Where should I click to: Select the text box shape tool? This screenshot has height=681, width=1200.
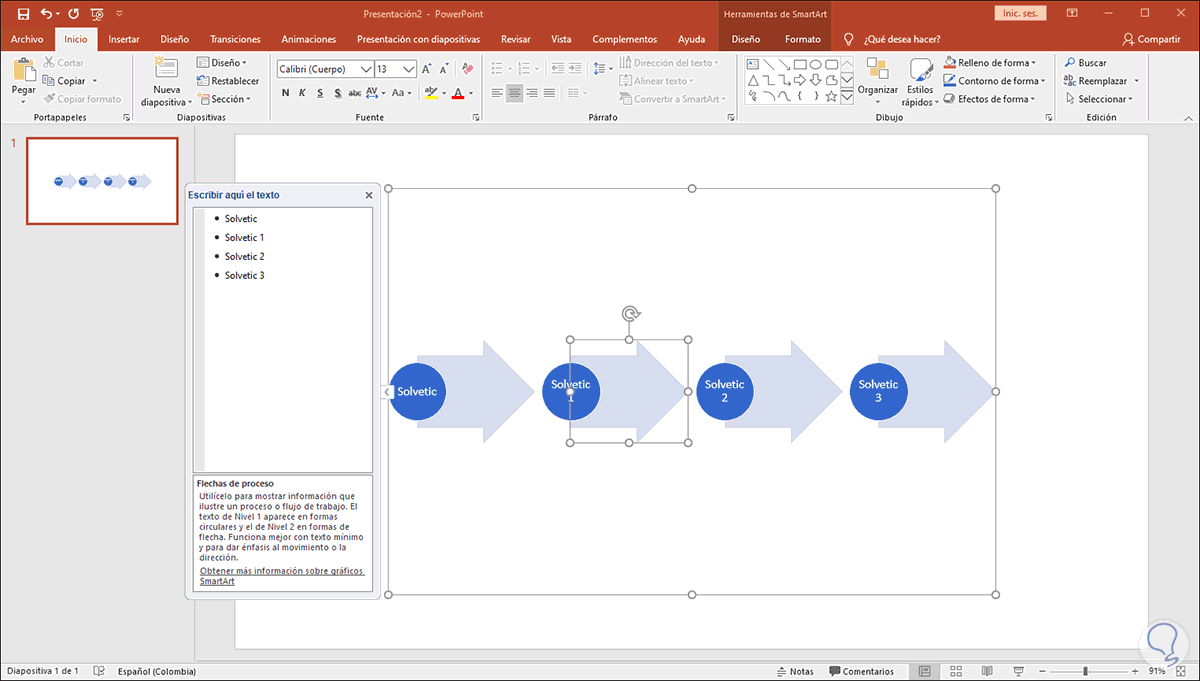pyautogui.click(x=752, y=64)
